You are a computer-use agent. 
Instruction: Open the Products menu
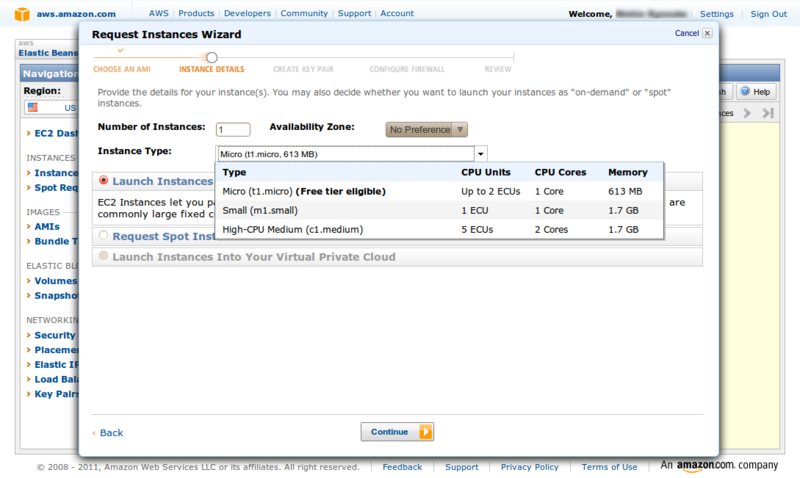click(x=196, y=13)
